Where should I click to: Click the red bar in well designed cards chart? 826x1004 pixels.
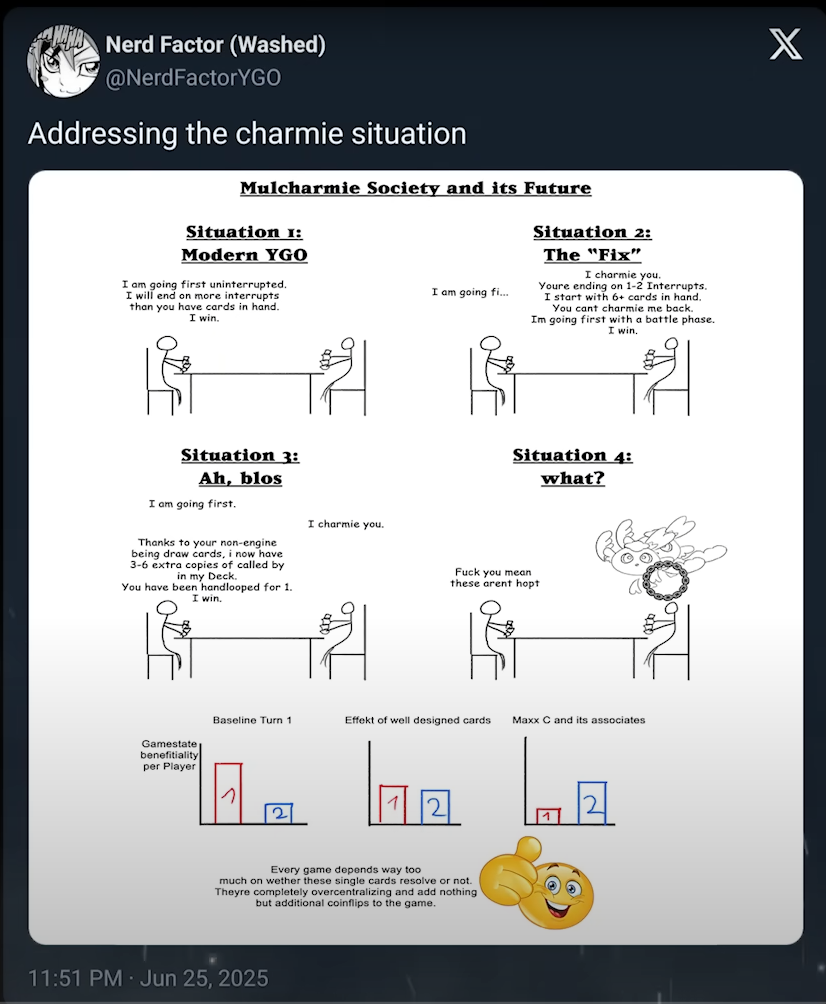[x=393, y=804]
